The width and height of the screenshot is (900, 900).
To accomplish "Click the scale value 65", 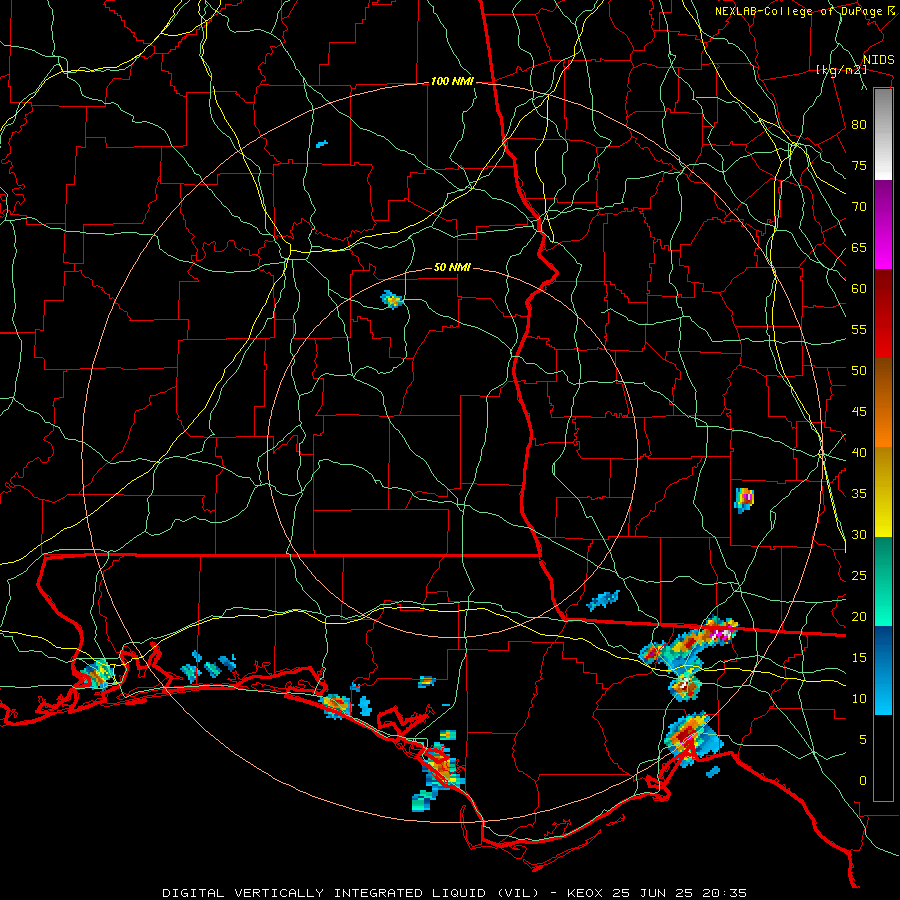I will (x=859, y=247).
